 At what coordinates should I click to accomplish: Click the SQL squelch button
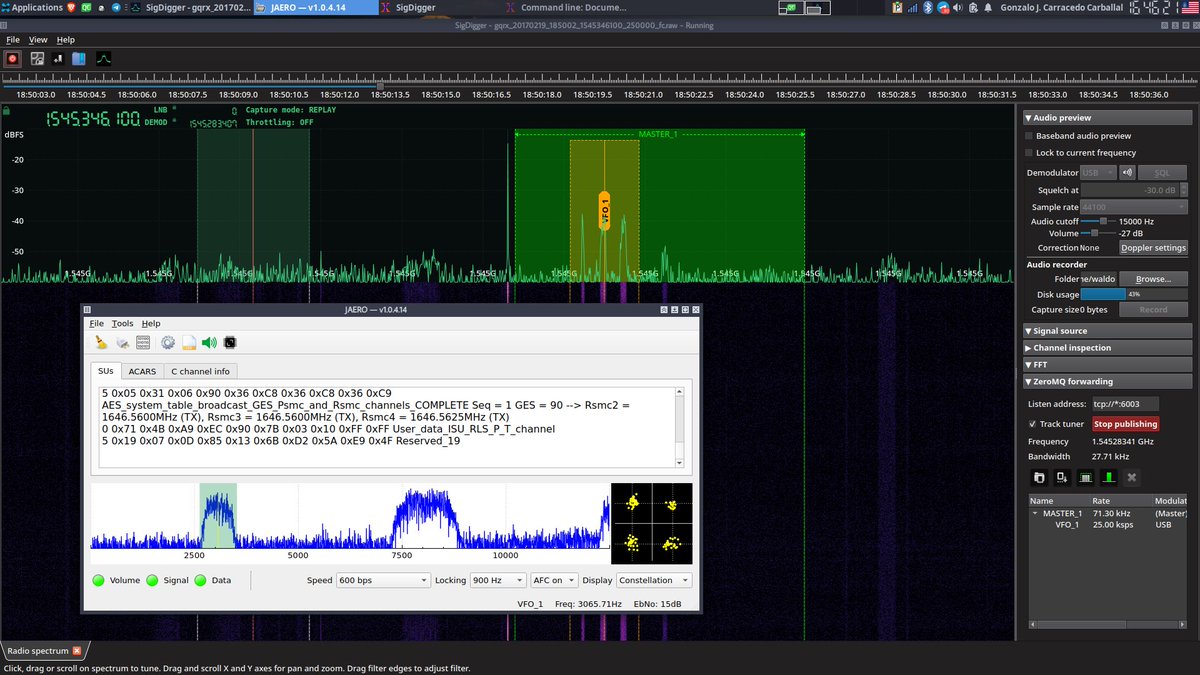coord(1162,172)
